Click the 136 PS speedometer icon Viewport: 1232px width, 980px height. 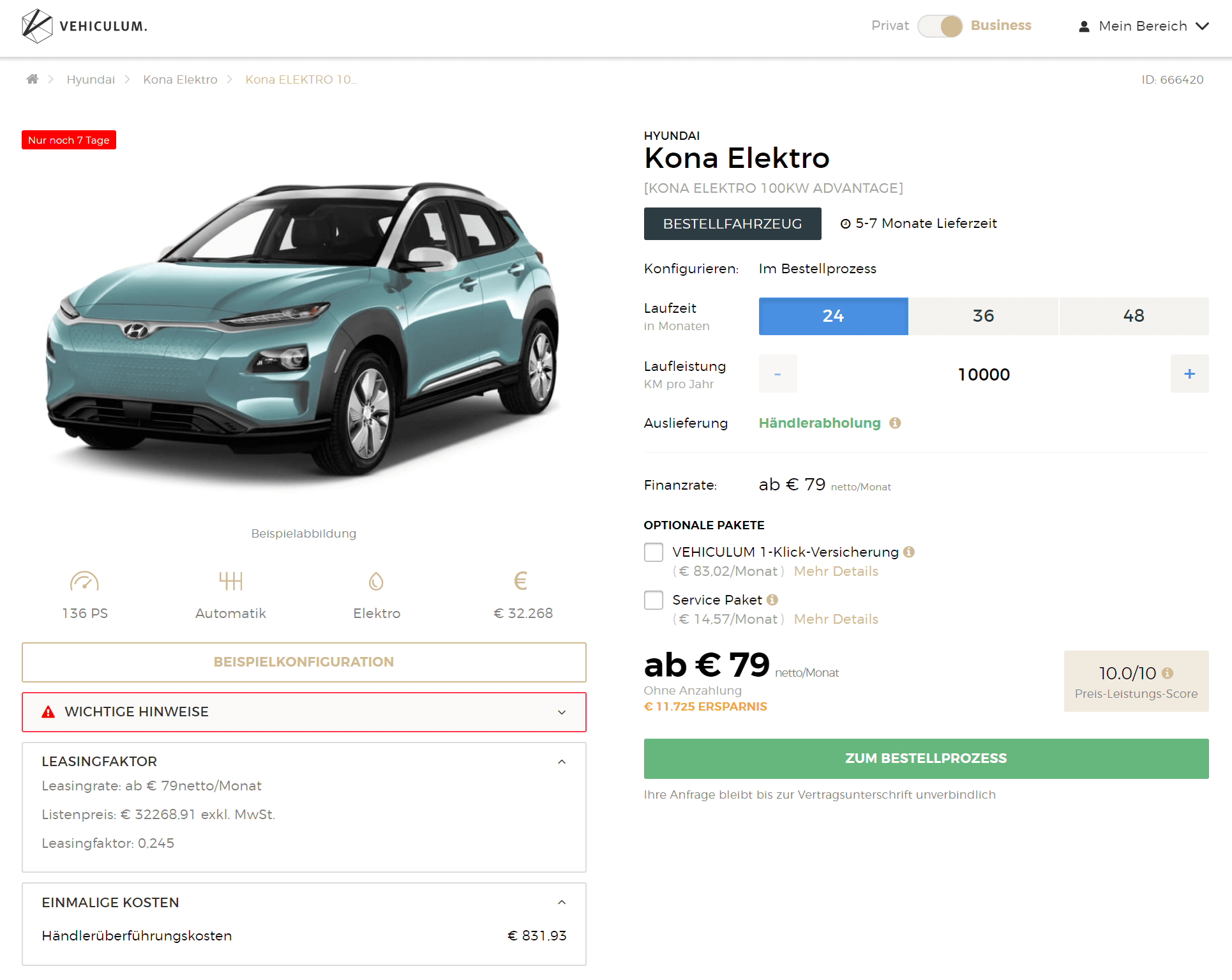pos(84,581)
